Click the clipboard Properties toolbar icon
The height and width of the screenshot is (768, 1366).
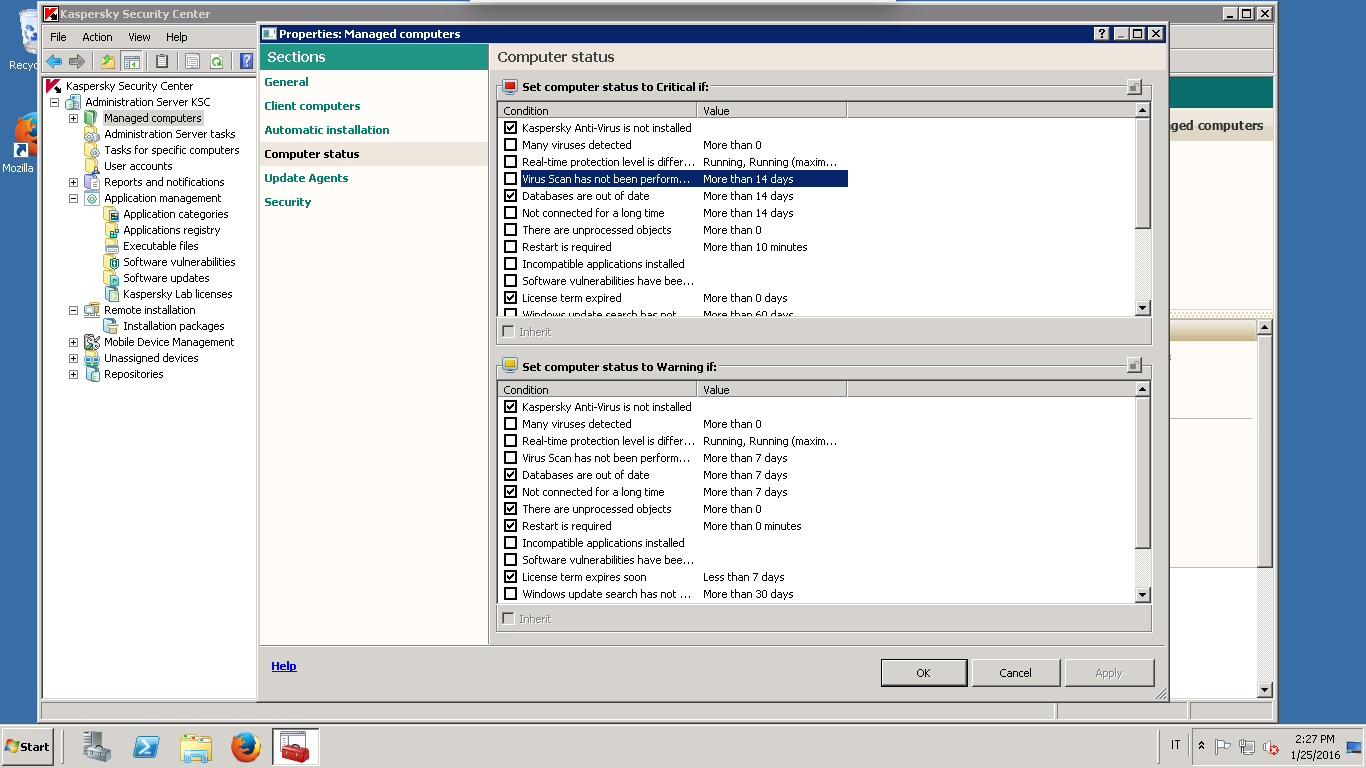point(162,62)
